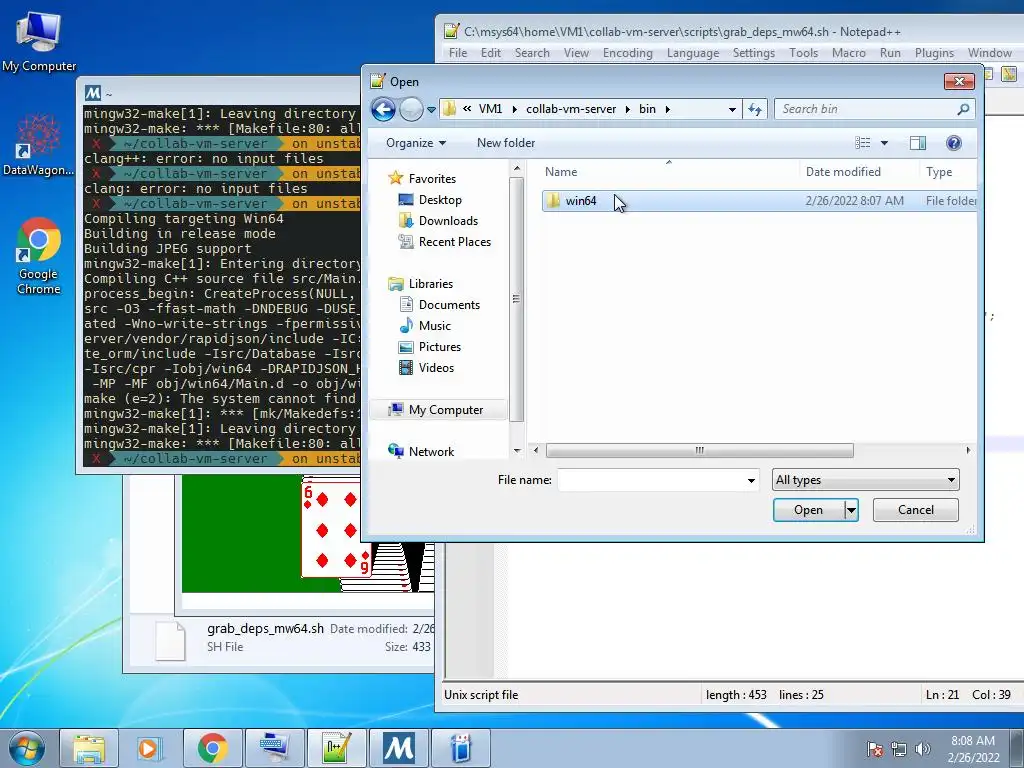Image resolution: width=1024 pixels, height=768 pixels.
Task: Switch to MSYS2 terminal on taskbar
Action: (399, 748)
